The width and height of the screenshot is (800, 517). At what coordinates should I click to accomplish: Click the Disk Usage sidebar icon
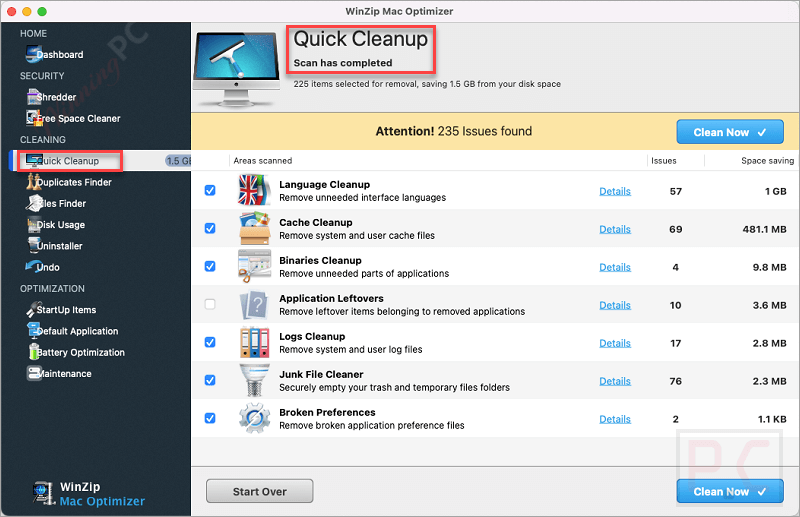point(32,225)
